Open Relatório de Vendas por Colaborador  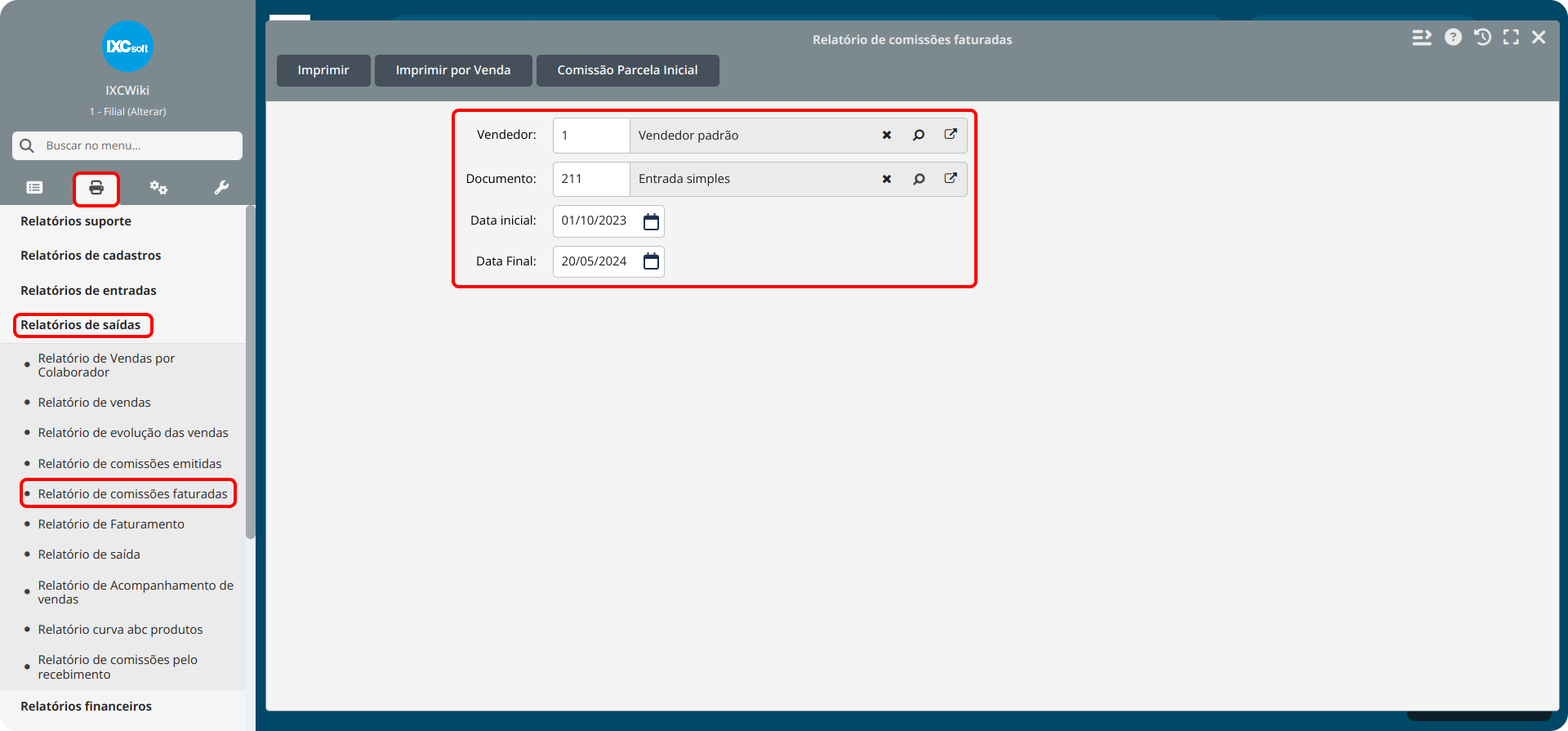(x=106, y=365)
